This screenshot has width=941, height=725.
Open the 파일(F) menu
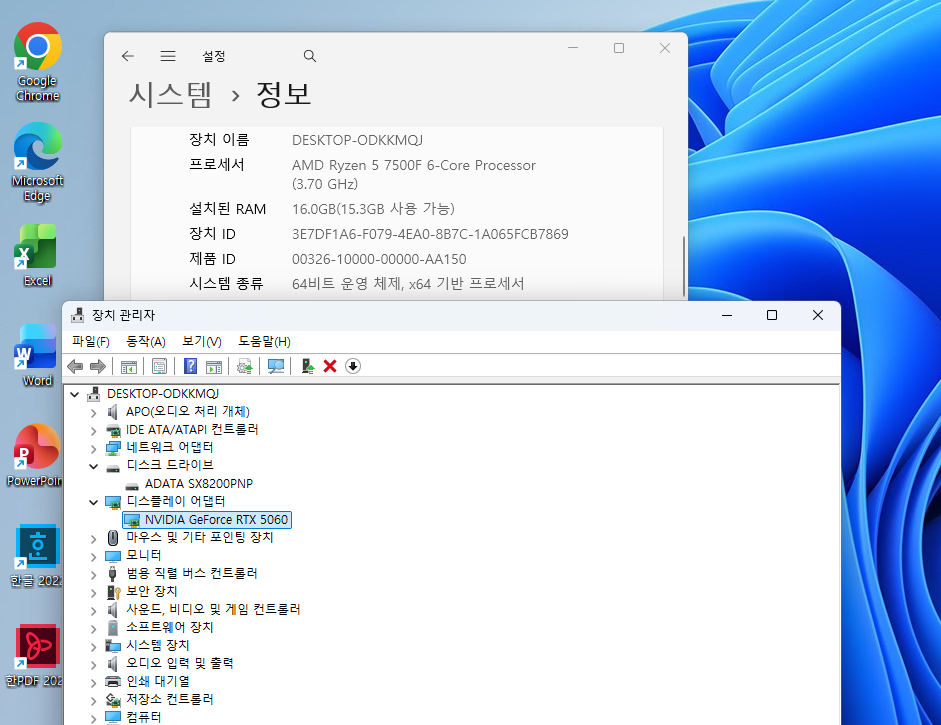[x=91, y=341]
